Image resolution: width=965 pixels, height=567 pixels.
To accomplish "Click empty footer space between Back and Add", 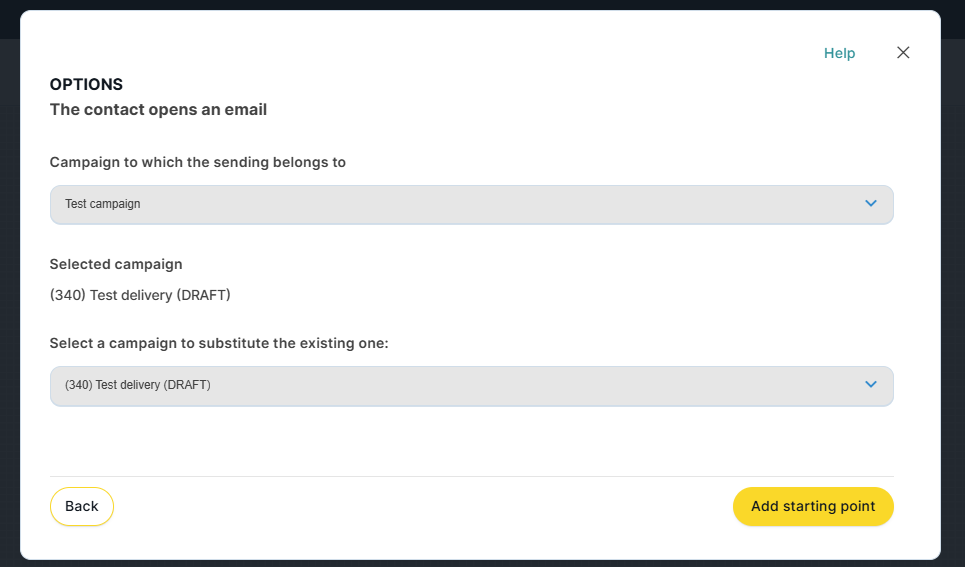I will pyautogui.click(x=420, y=507).
